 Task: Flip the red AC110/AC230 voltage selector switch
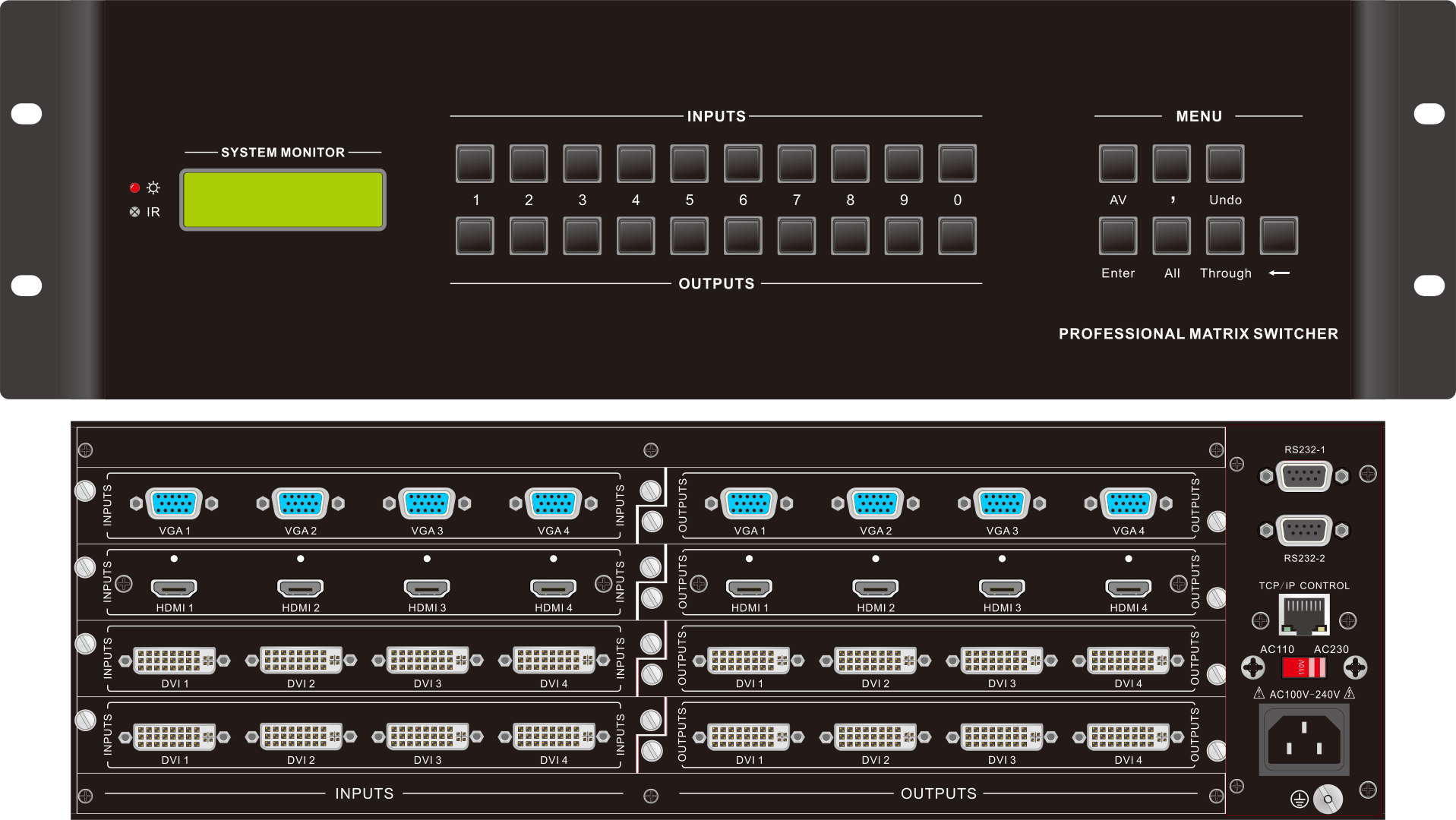pyautogui.click(x=1304, y=667)
